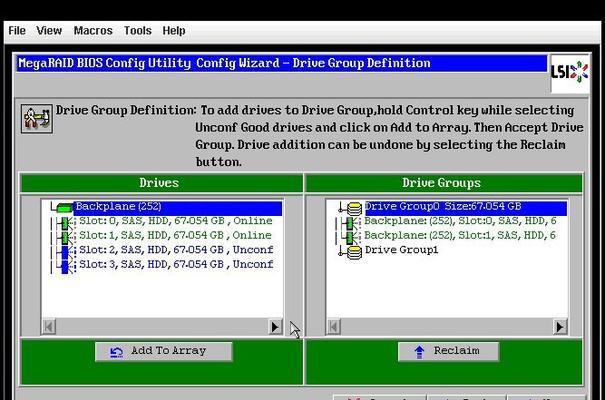Click the Slot 1 drive icon in Drives
Viewport: 605px width, 400px height.
[66, 237]
